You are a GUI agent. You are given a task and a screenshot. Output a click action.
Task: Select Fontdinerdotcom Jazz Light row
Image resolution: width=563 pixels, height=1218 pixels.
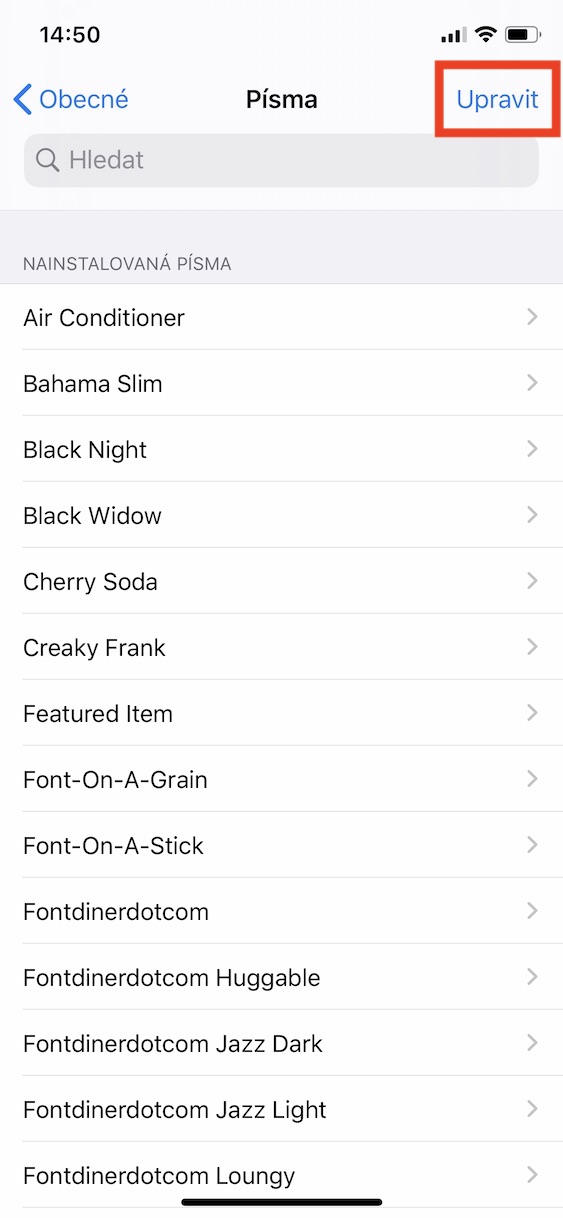click(281, 1109)
